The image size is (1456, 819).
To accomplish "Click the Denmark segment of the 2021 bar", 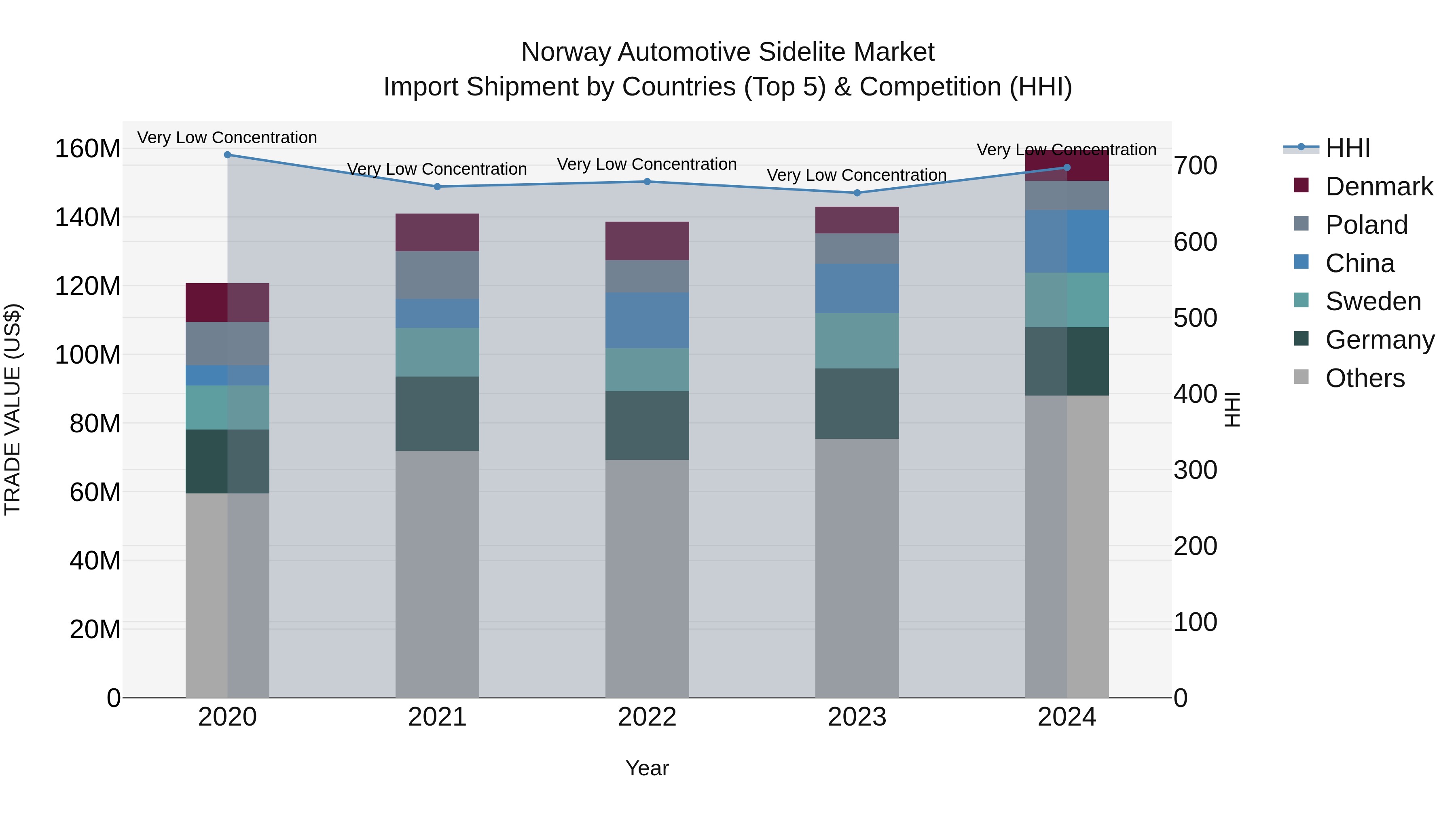I will pos(438,232).
